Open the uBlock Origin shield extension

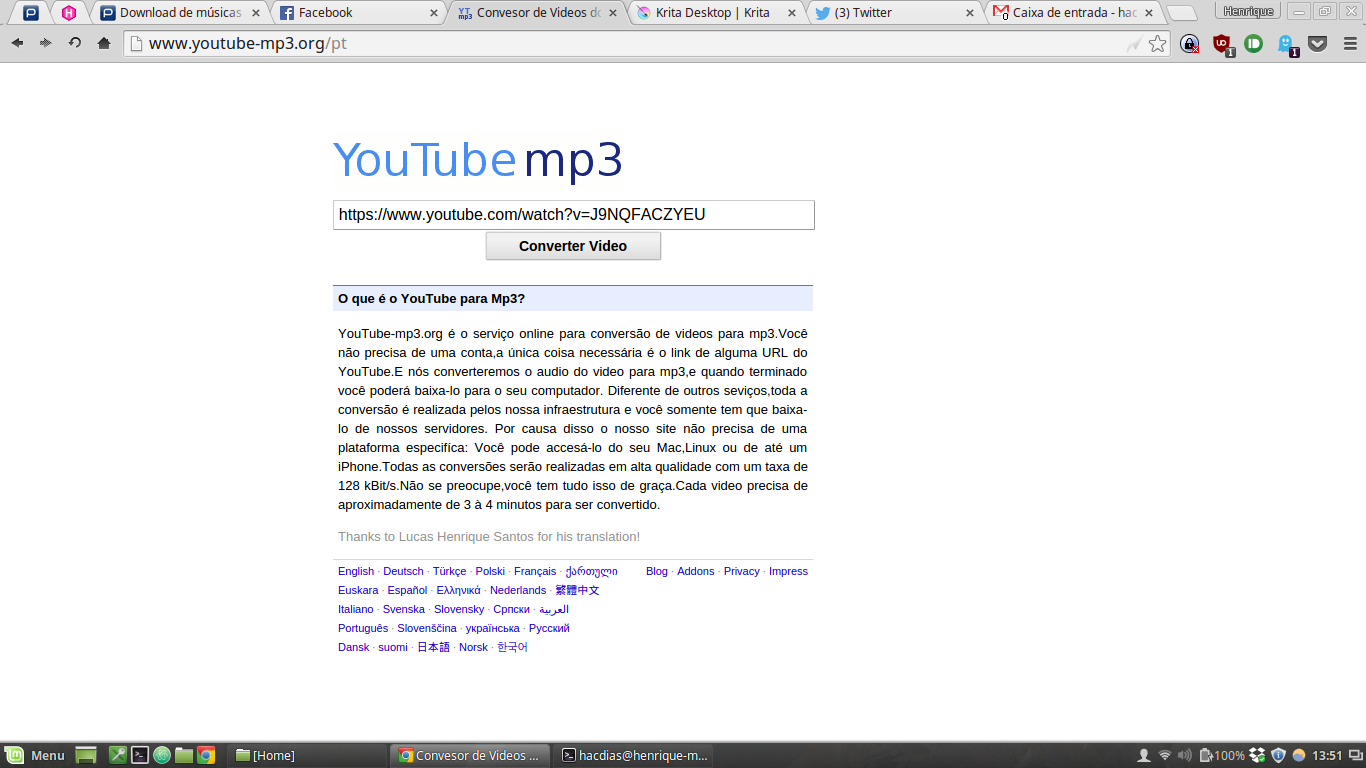point(1222,44)
